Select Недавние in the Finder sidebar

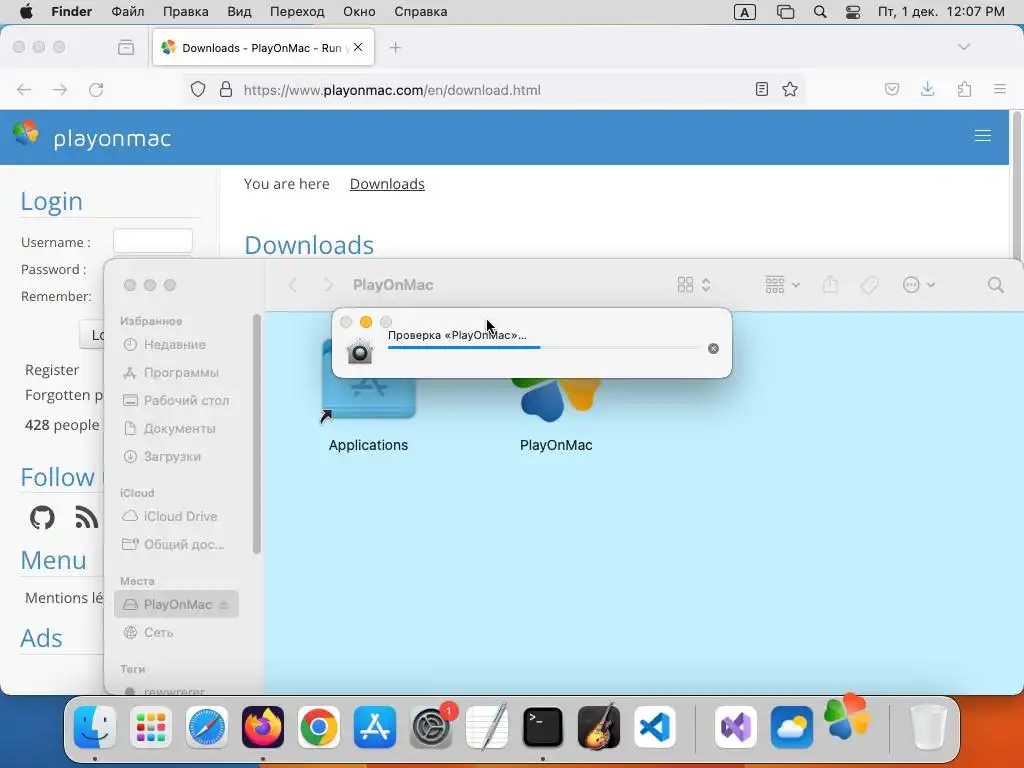176,344
